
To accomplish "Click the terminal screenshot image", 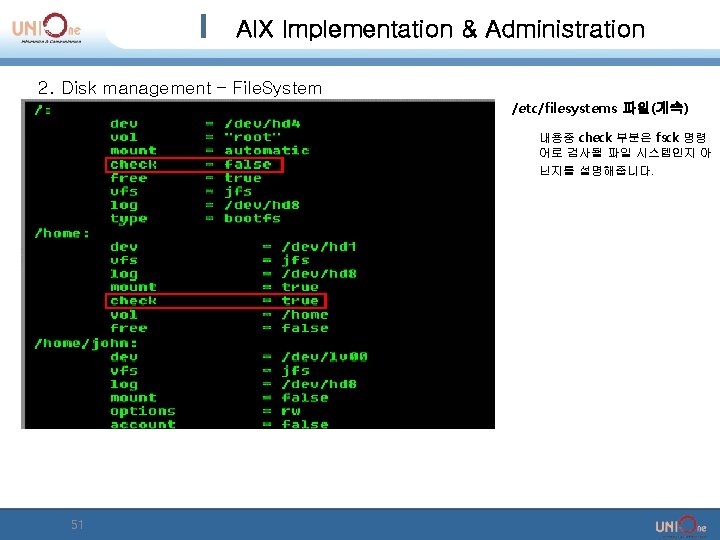I will coord(258,264).
